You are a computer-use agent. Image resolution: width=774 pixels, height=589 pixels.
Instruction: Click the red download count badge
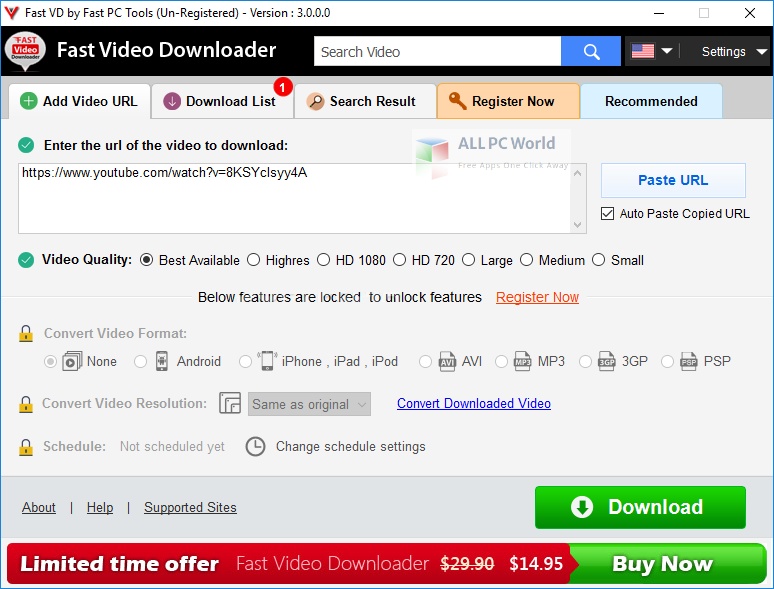283,87
